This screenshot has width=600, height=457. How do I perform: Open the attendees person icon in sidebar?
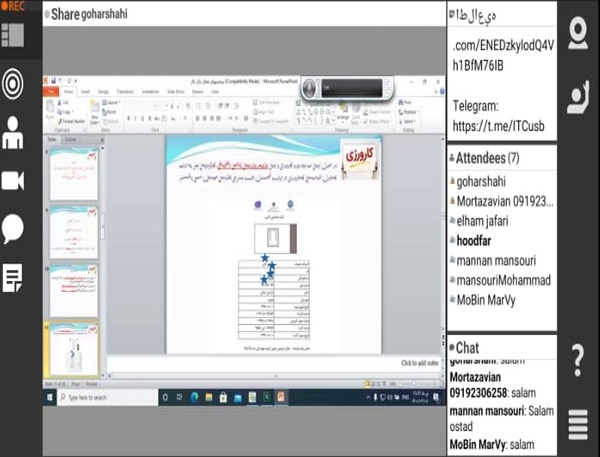click(14, 132)
